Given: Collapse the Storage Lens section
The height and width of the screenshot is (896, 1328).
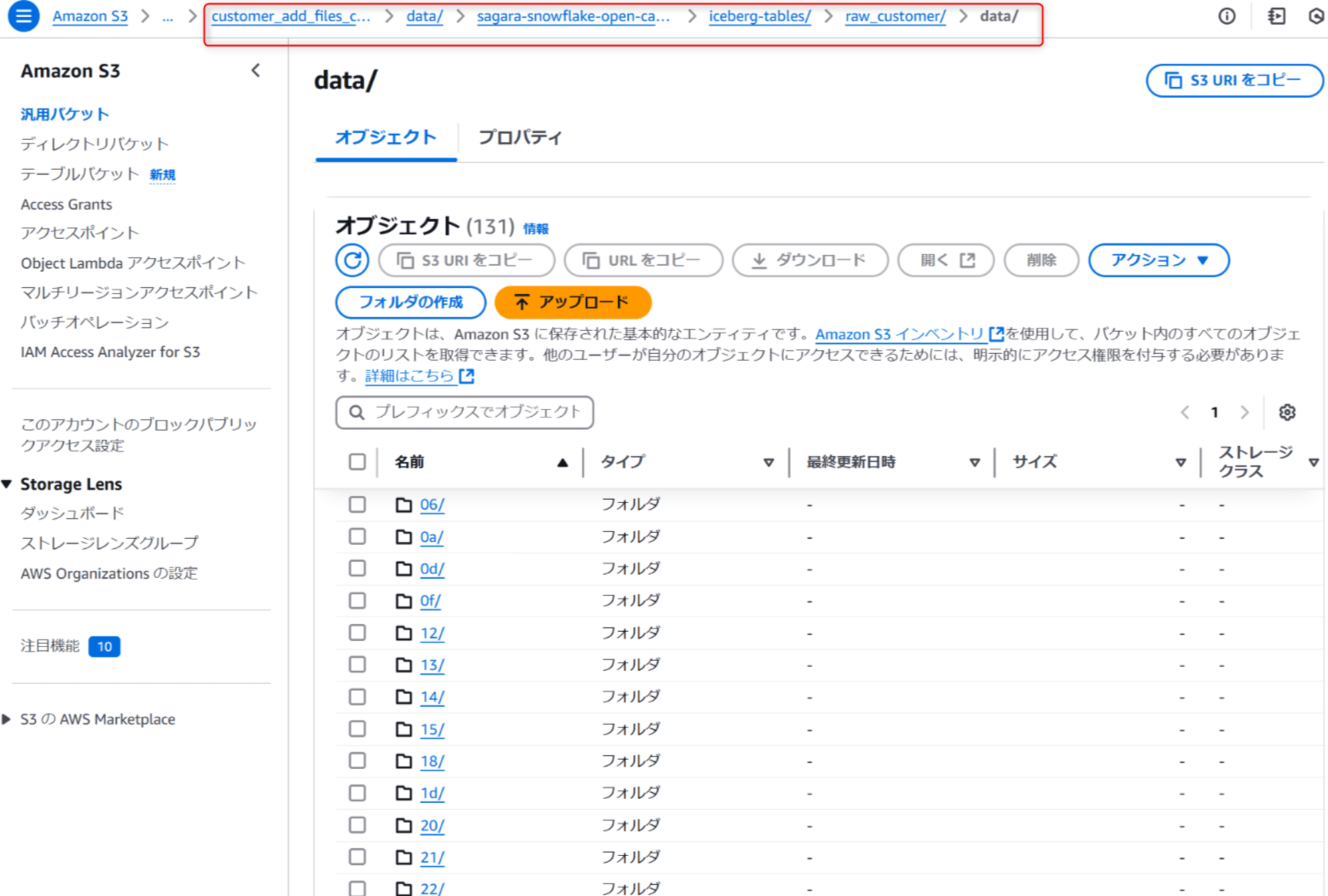Looking at the screenshot, I should click(7, 484).
